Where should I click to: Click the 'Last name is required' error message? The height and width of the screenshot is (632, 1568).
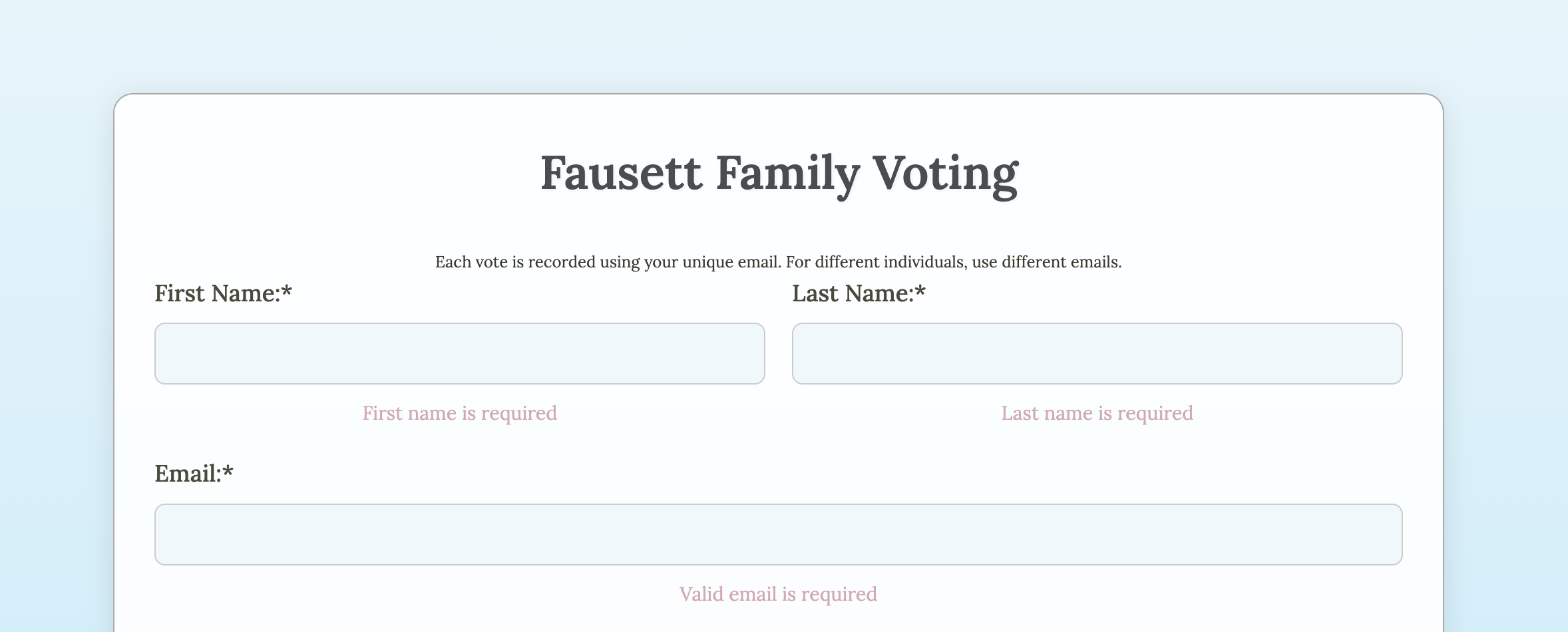tap(1097, 412)
